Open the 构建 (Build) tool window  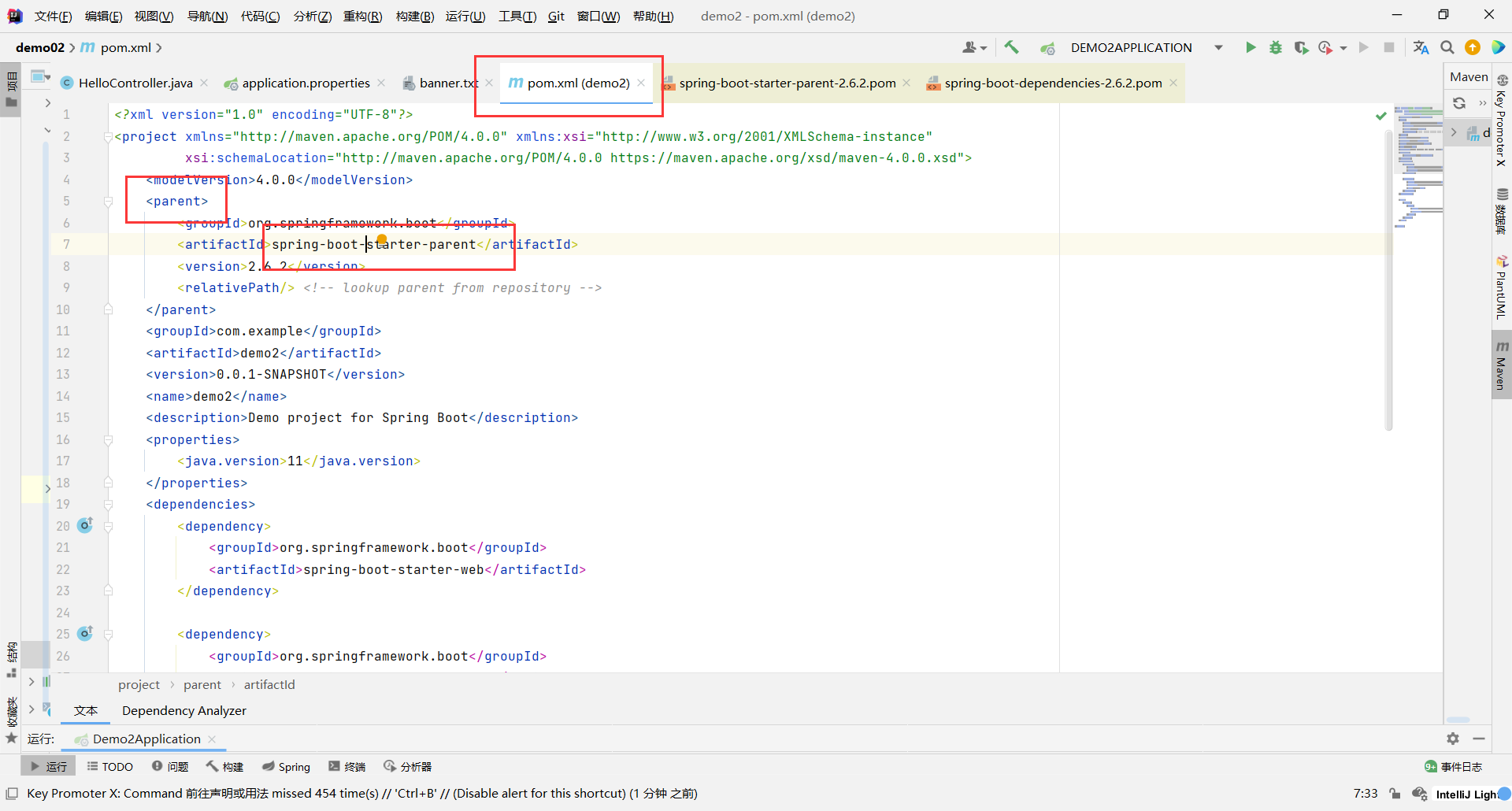pos(225,766)
